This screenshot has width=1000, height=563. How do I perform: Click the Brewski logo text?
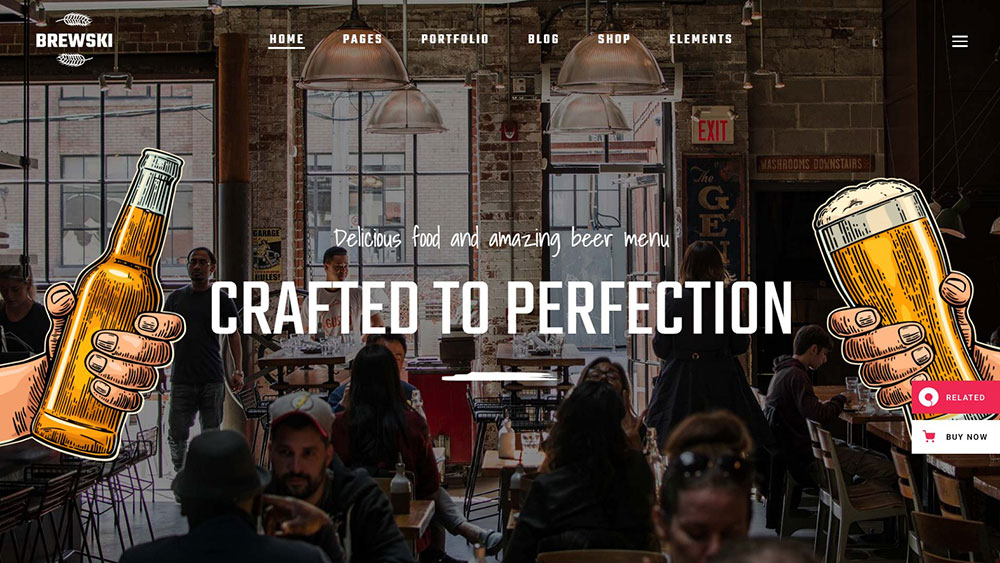click(74, 41)
